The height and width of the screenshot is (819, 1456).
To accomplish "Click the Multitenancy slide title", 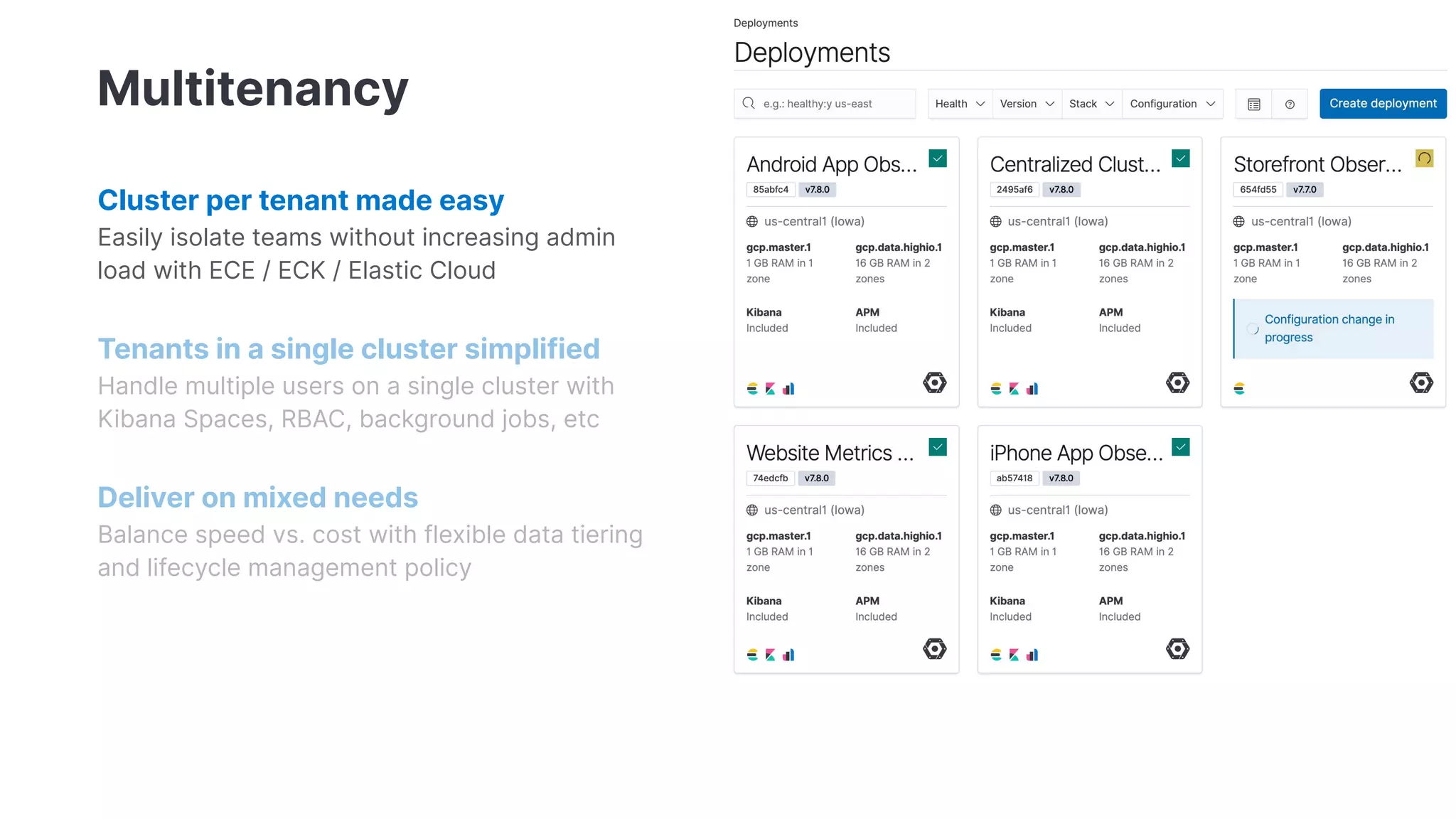I will (252, 89).
